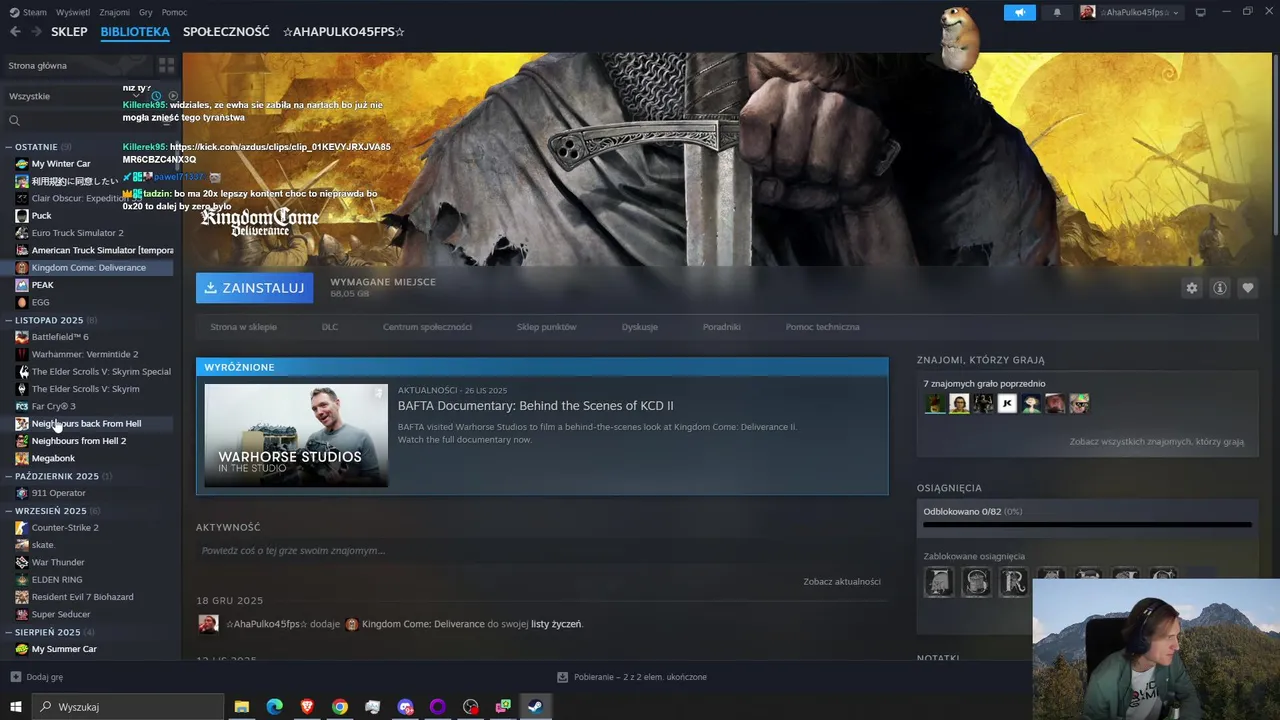The width and height of the screenshot is (1280, 720).
Task: Click Zobacz wszystkich znajomych, którzy grają
Action: 1157,441
